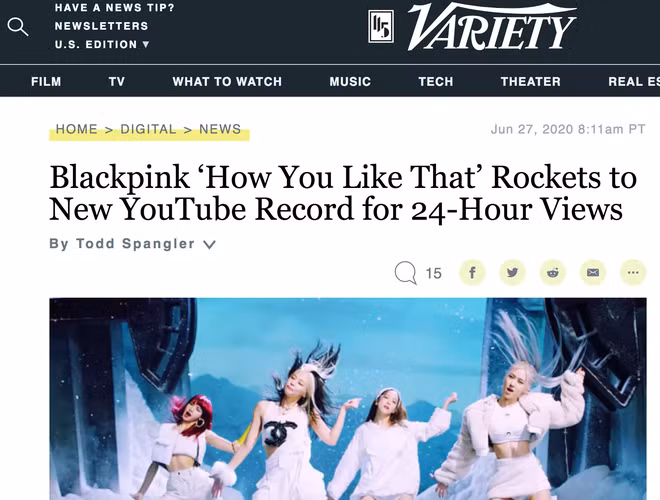Open the What To Watch section

tap(227, 81)
